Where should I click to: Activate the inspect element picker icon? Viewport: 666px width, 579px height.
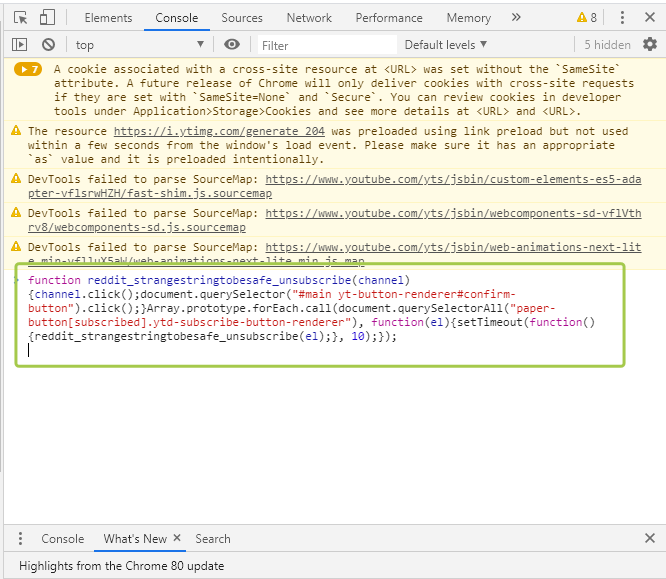tap(20, 18)
